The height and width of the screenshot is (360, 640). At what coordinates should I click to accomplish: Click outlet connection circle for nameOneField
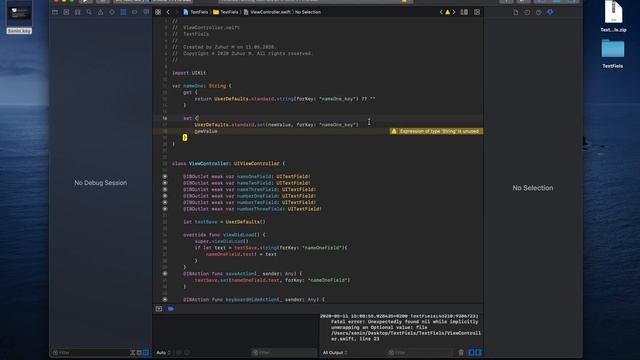coord(165,177)
